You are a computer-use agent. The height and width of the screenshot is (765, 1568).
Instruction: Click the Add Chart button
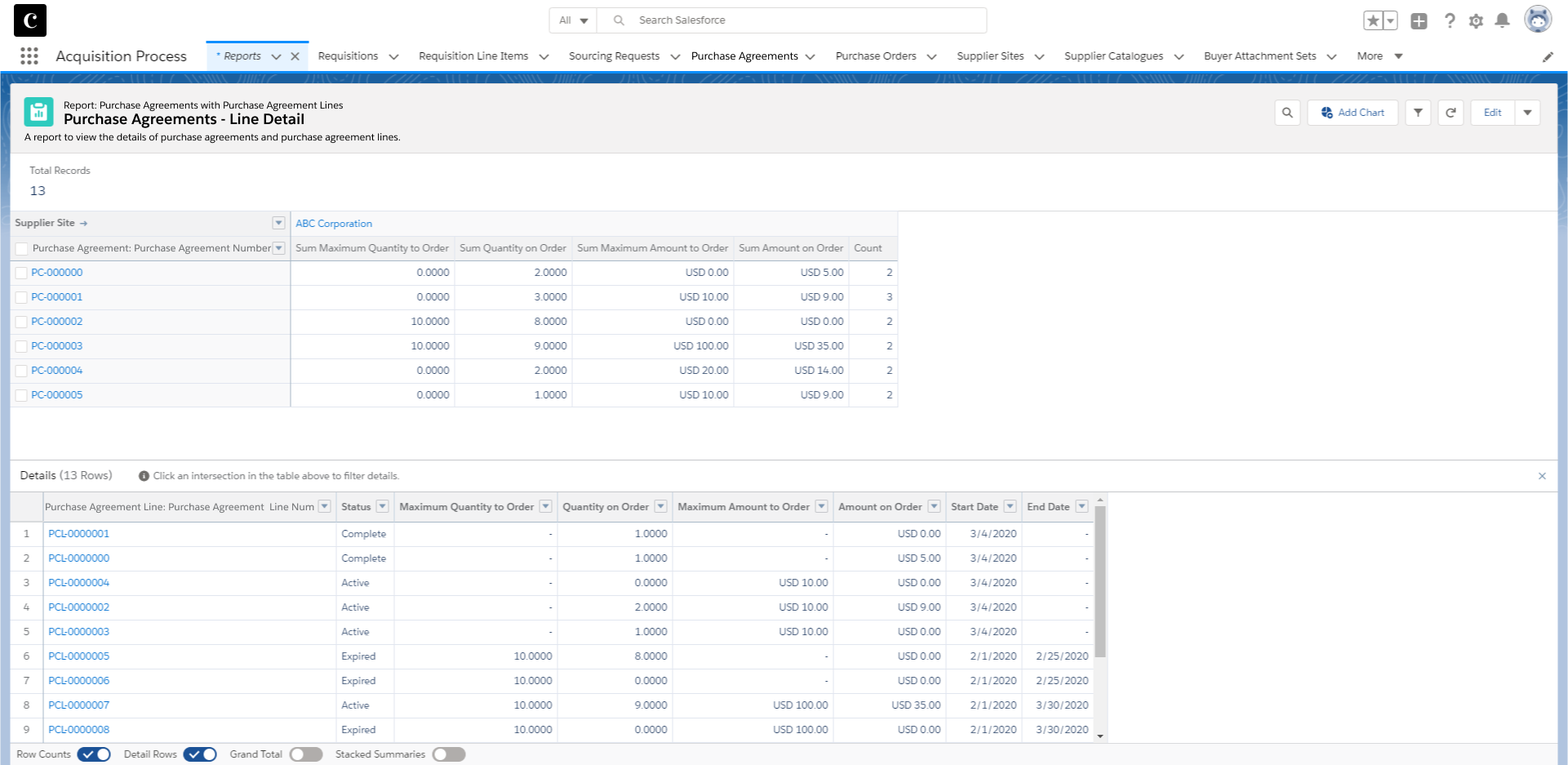click(x=1353, y=113)
